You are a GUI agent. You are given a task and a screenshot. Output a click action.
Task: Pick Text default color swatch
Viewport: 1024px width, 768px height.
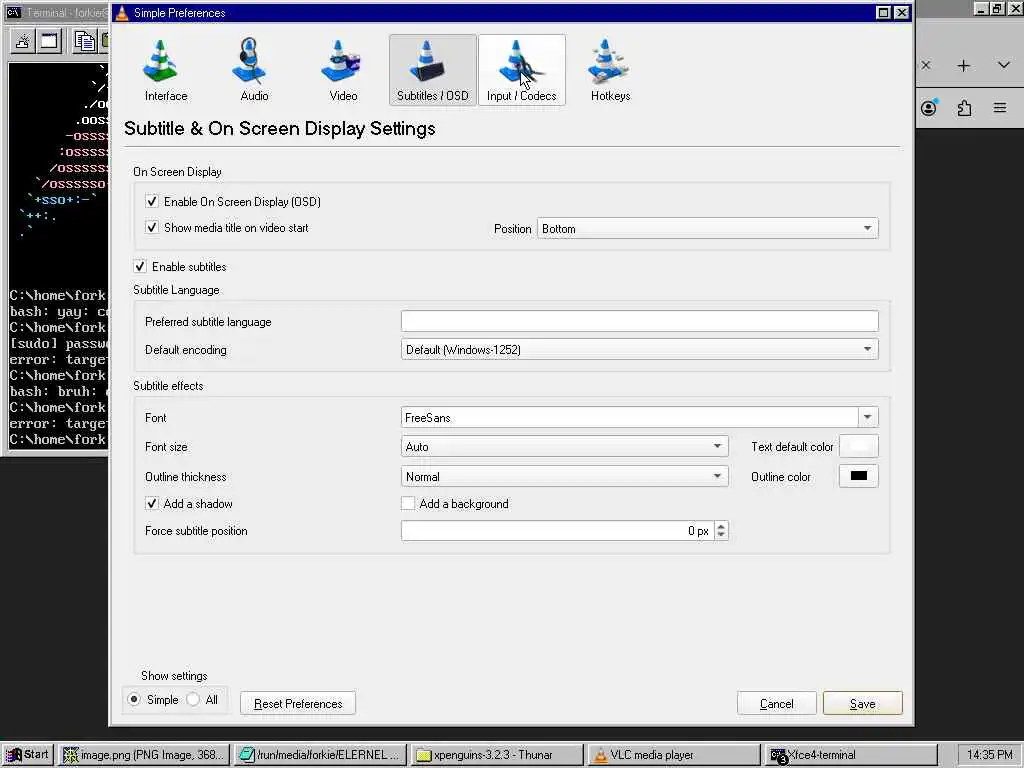(858, 447)
